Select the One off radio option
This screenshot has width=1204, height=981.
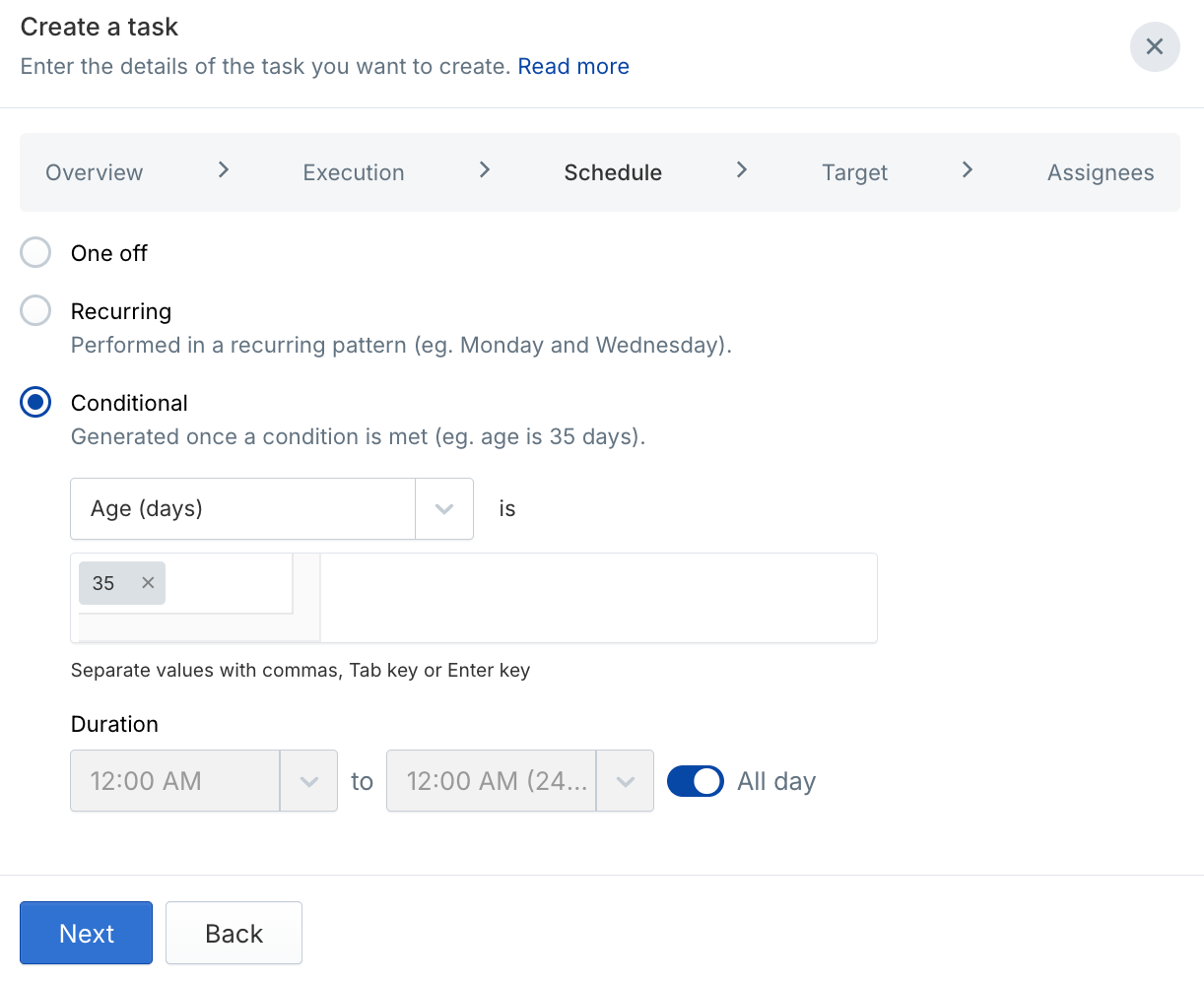coord(36,253)
